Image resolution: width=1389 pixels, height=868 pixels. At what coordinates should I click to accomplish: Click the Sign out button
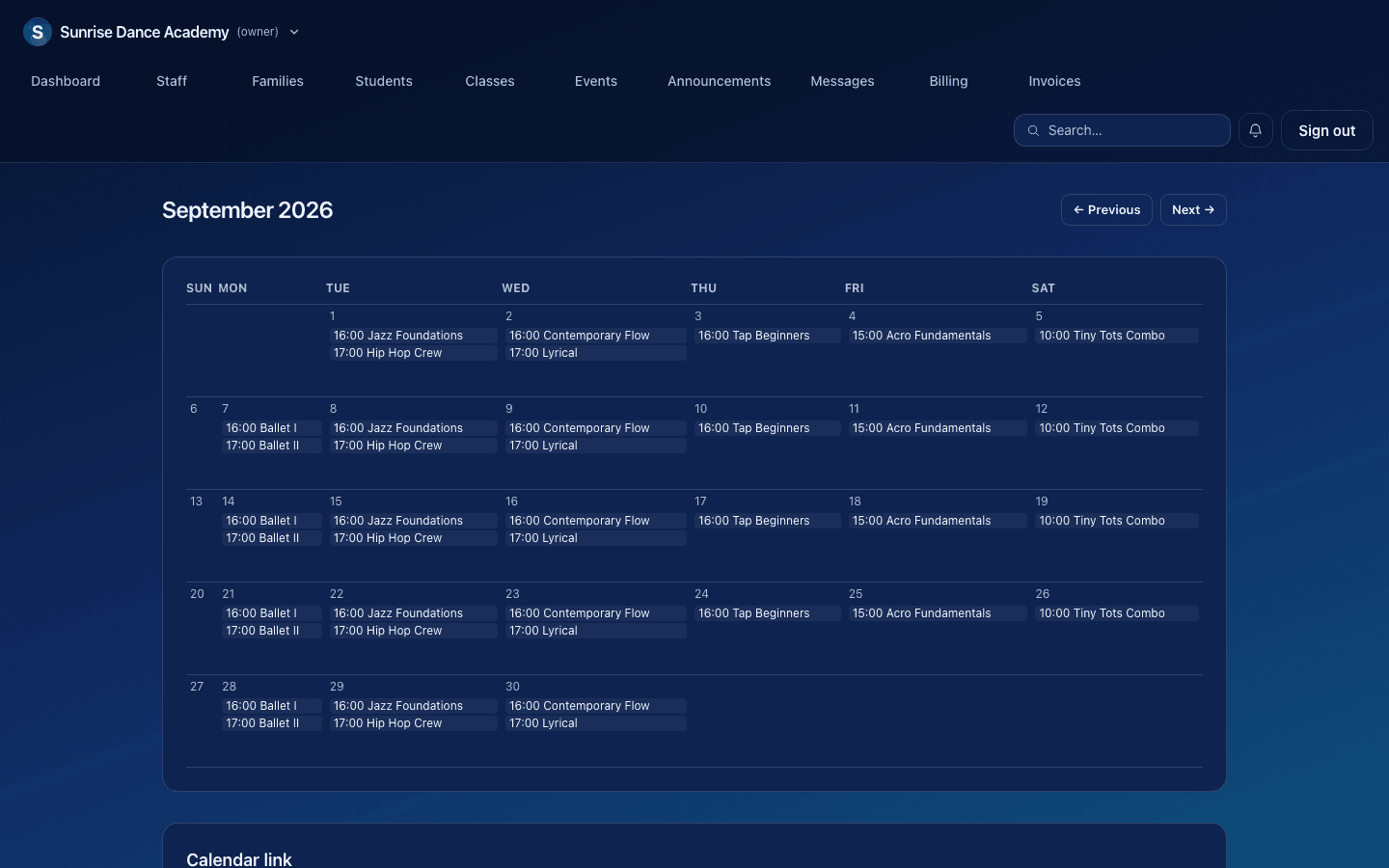[1326, 130]
